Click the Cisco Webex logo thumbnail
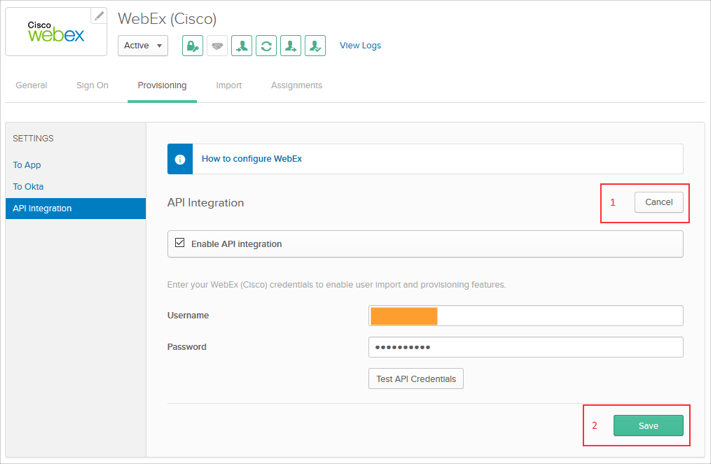The width and height of the screenshot is (711, 464). (x=55, y=32)
